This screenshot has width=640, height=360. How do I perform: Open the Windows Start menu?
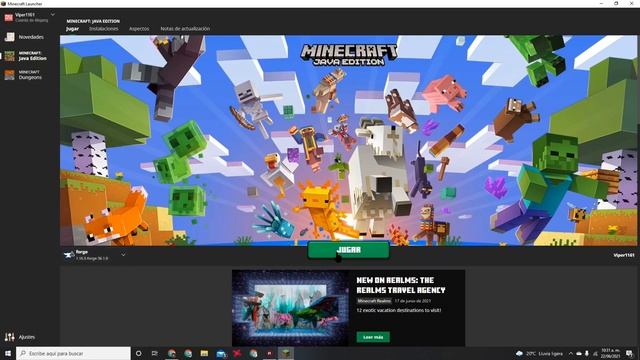pos(8,353)
